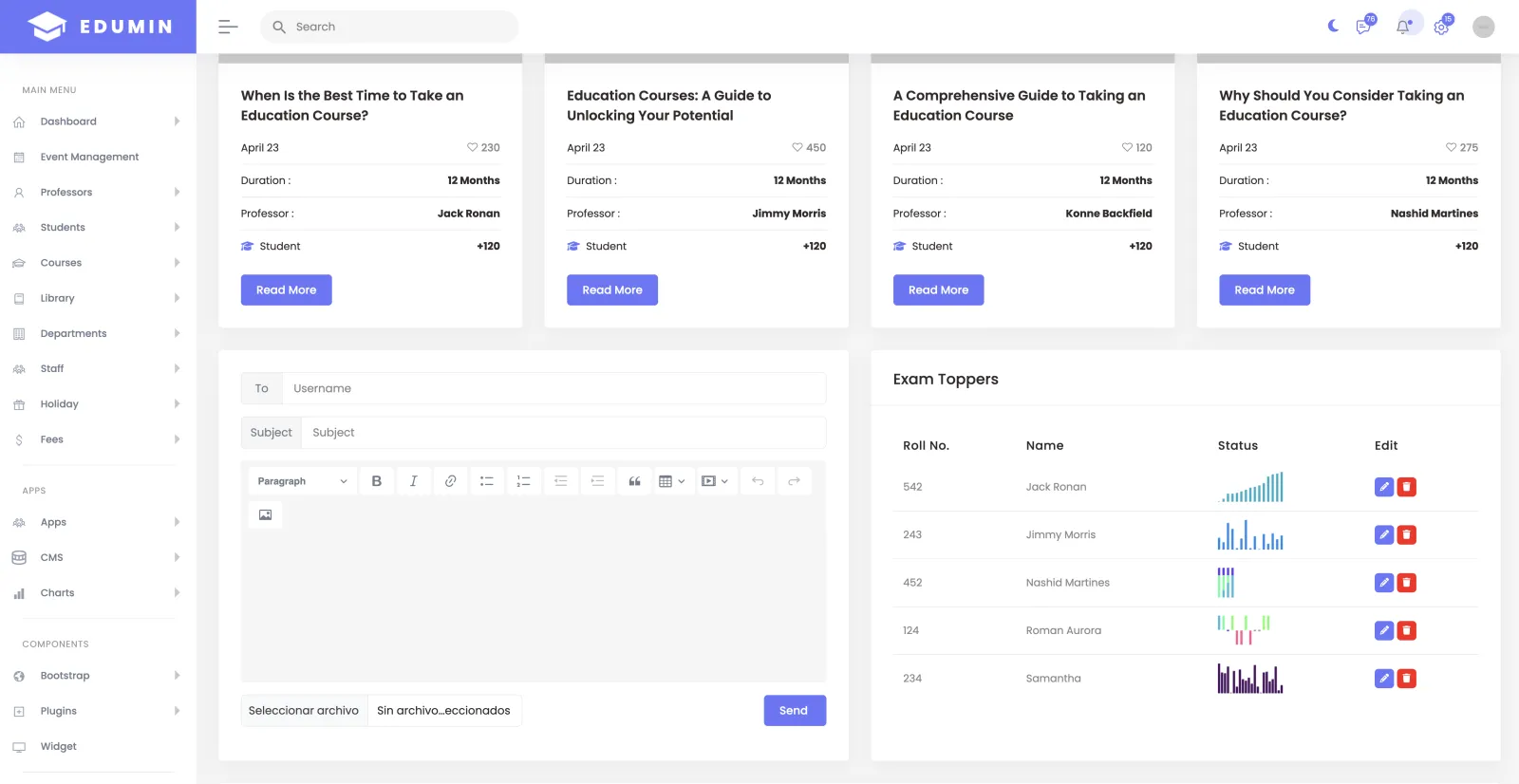Like the course with 275 likes

pyautogui.click(x=1451, y=147)
